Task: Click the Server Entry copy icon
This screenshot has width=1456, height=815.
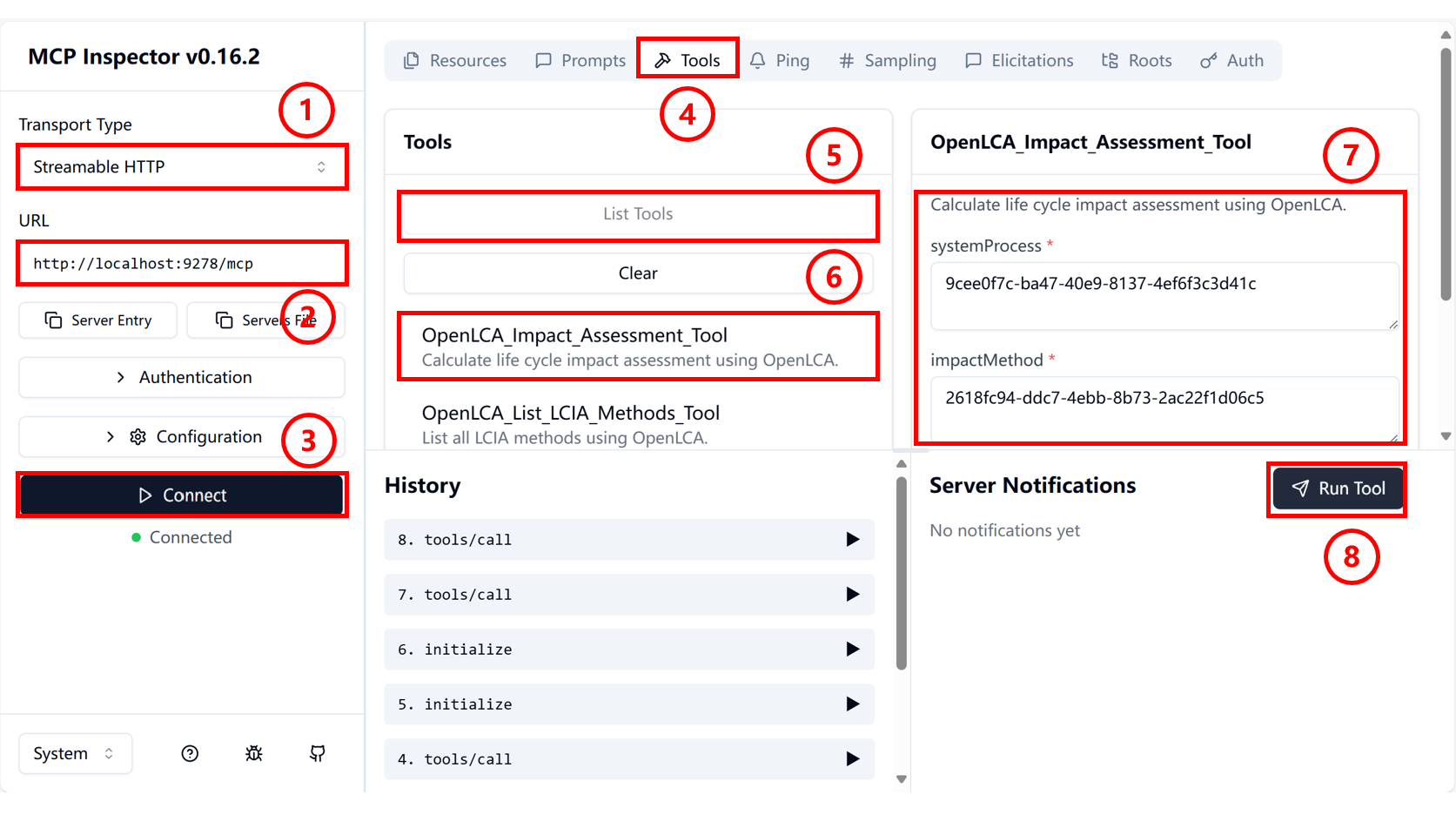Action: click(54, 320)
